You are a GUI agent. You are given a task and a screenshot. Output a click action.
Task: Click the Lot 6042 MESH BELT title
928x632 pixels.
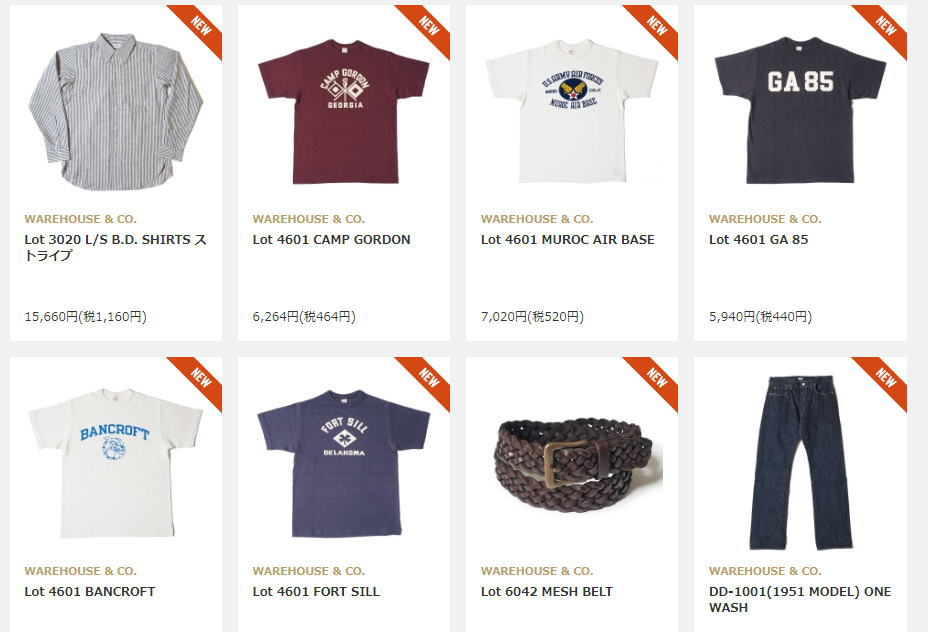546,592
